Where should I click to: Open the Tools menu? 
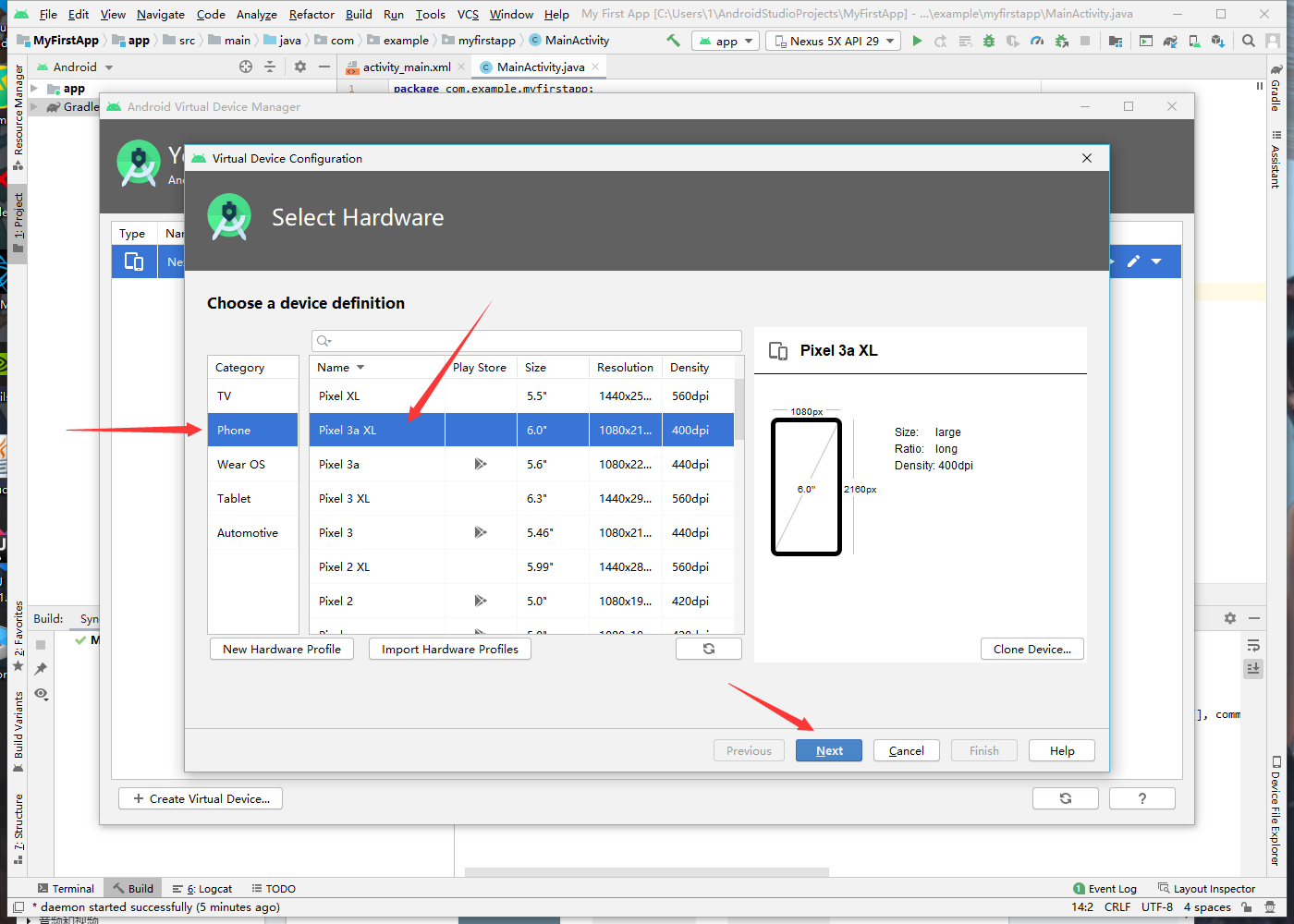430,14
